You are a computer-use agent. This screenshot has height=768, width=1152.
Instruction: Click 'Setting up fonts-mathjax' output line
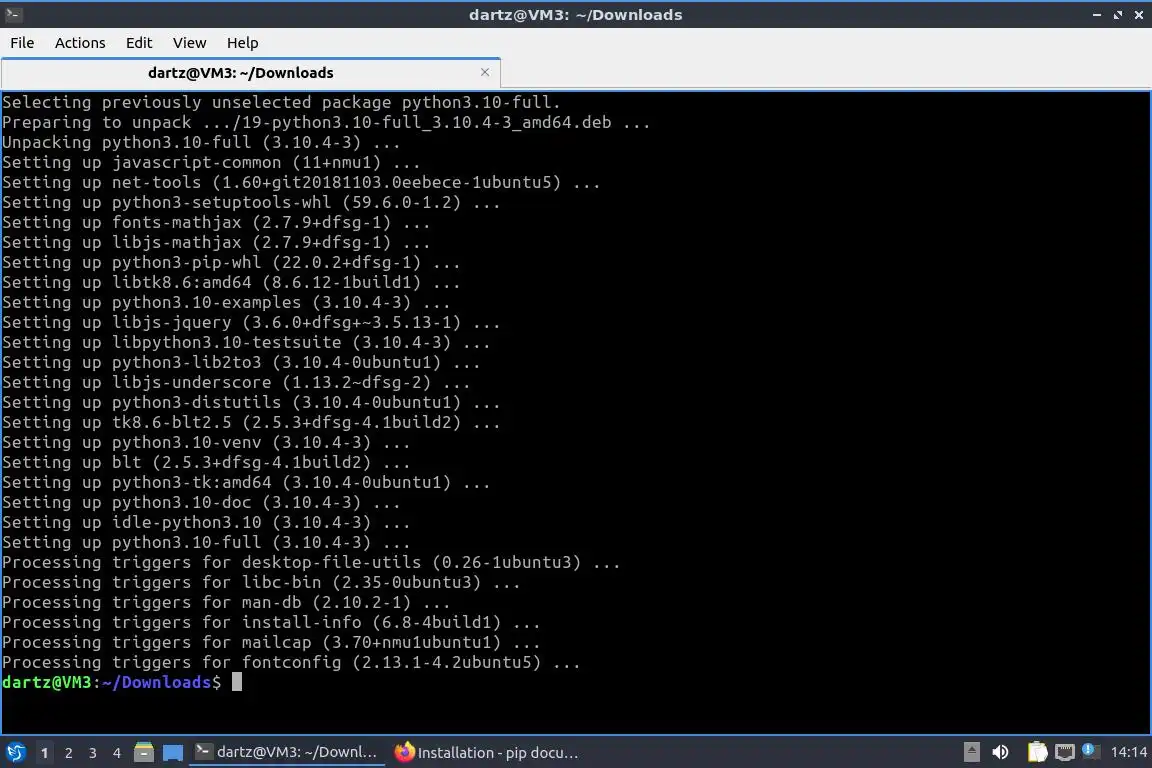pos(216,222)
